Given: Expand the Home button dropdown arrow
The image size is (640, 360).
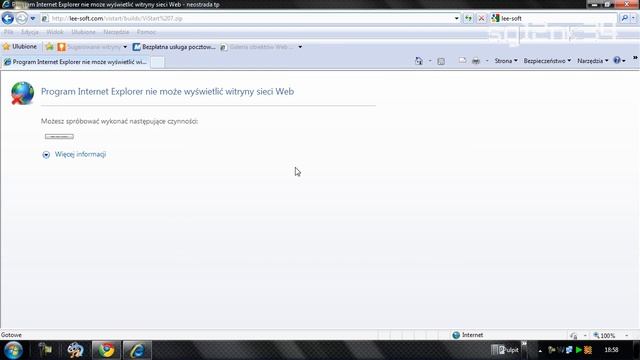Looking at the screenshot, I should click(x=430, y=61).
